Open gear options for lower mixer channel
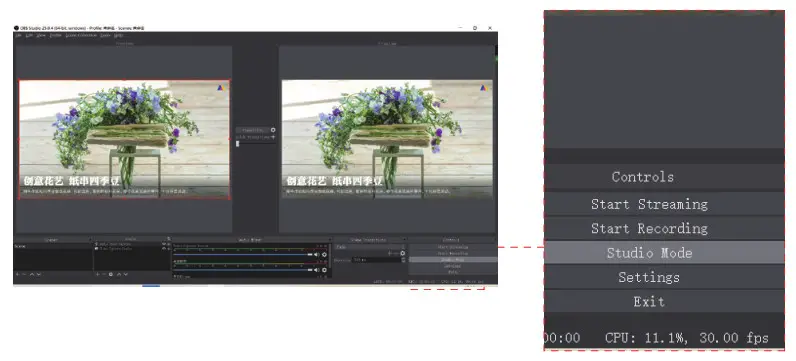 [324, 270]
